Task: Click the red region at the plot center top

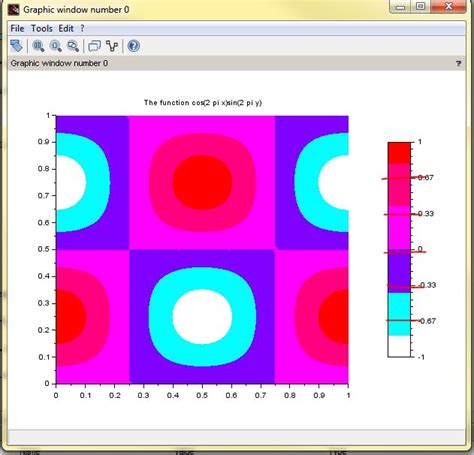Action: 202,182
